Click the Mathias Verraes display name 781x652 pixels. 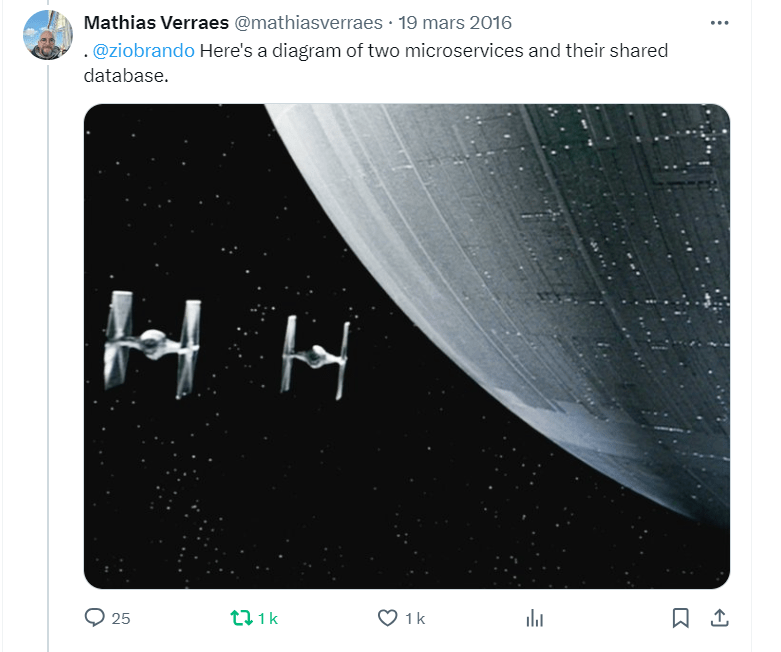156,23
